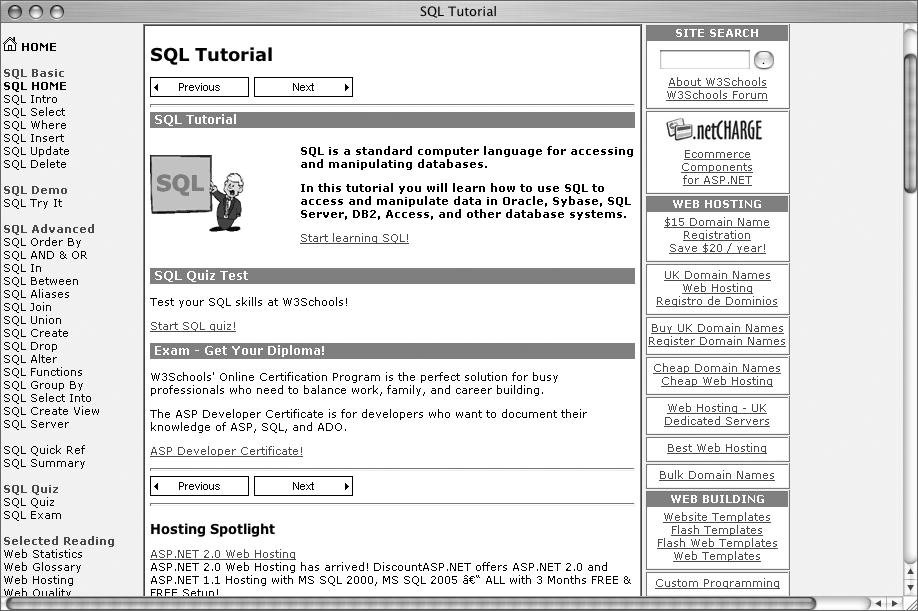Image resolution: width=918 pixels, height=611 pixels.
Task: Open SQL Try It demo
Action: [32, 203]
